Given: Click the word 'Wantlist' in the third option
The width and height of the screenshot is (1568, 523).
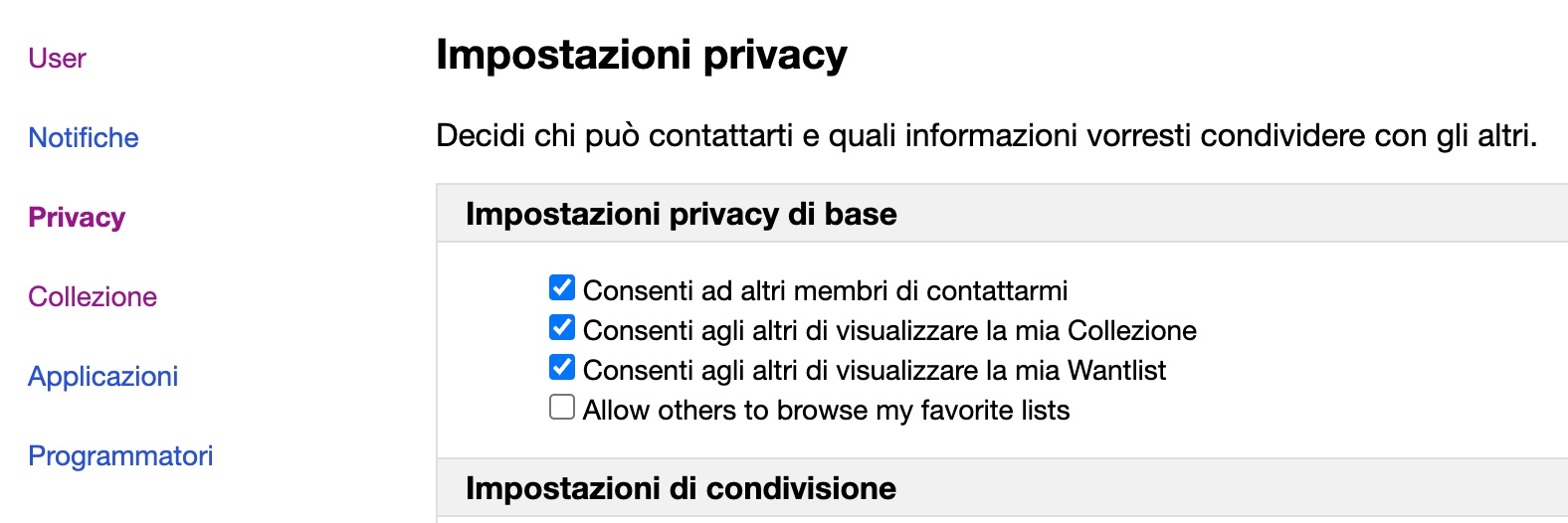Looking at the screenshot, I should coord(1116,371).
